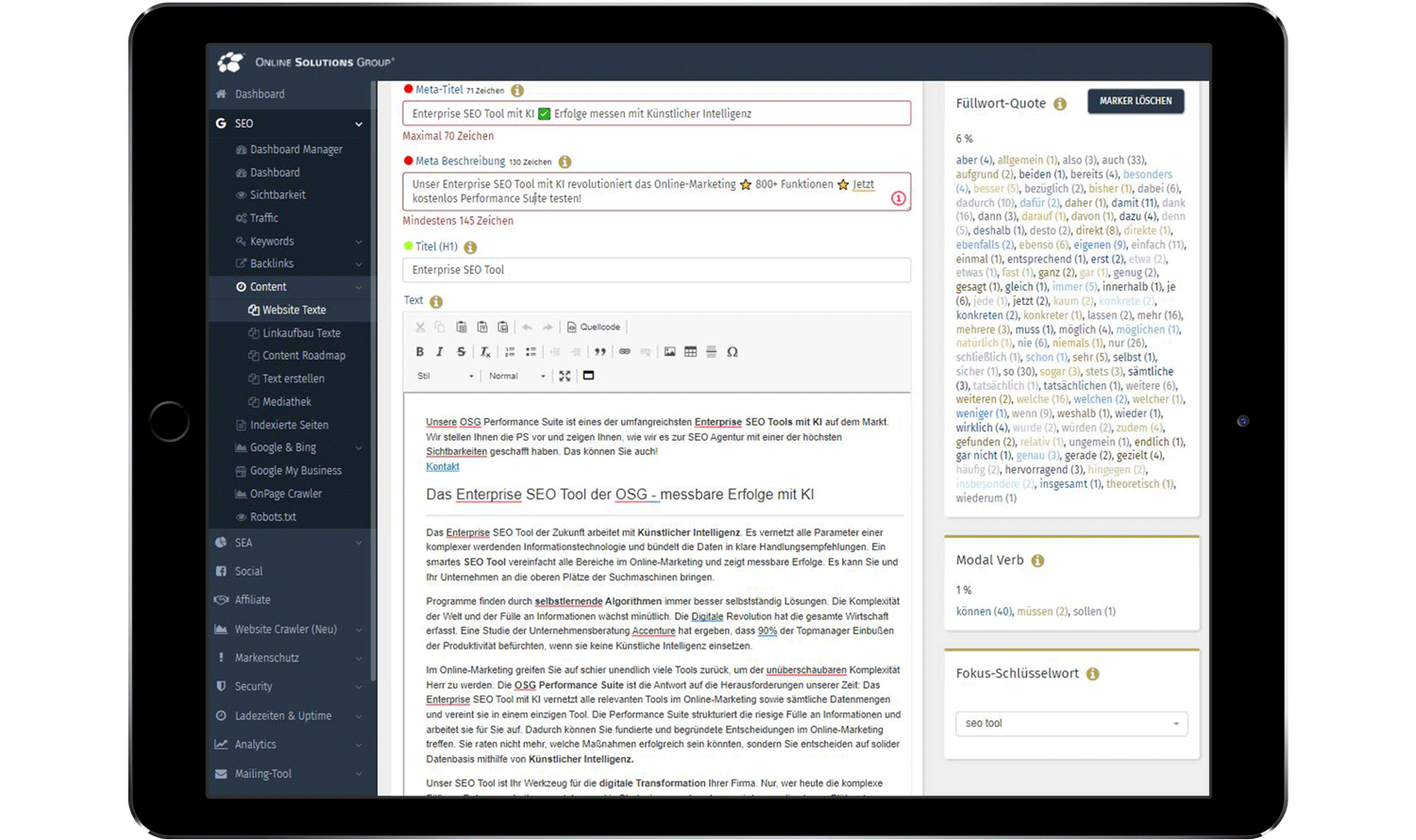Click the insert table icon
The height and width of the screenshot is (840, 1416).
point(690,352)
